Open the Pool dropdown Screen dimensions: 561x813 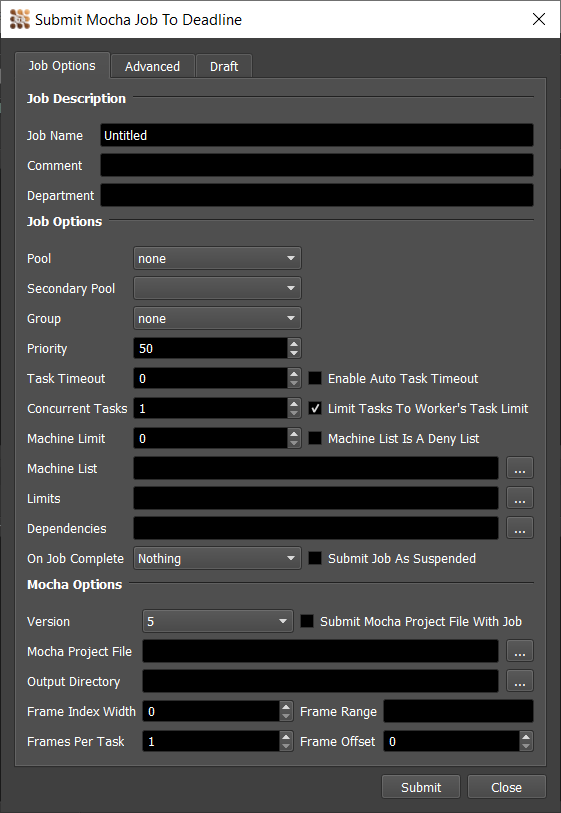(x=217, y=258)
